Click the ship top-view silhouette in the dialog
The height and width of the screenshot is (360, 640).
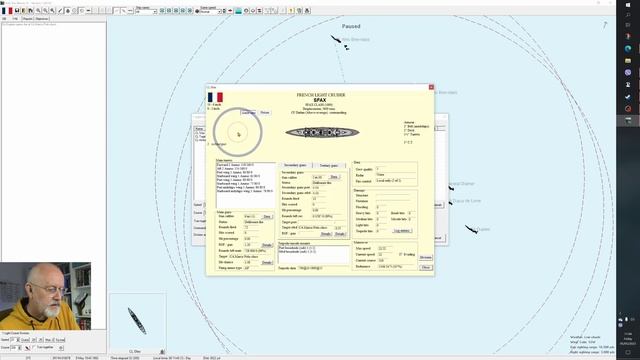(322, 132)
